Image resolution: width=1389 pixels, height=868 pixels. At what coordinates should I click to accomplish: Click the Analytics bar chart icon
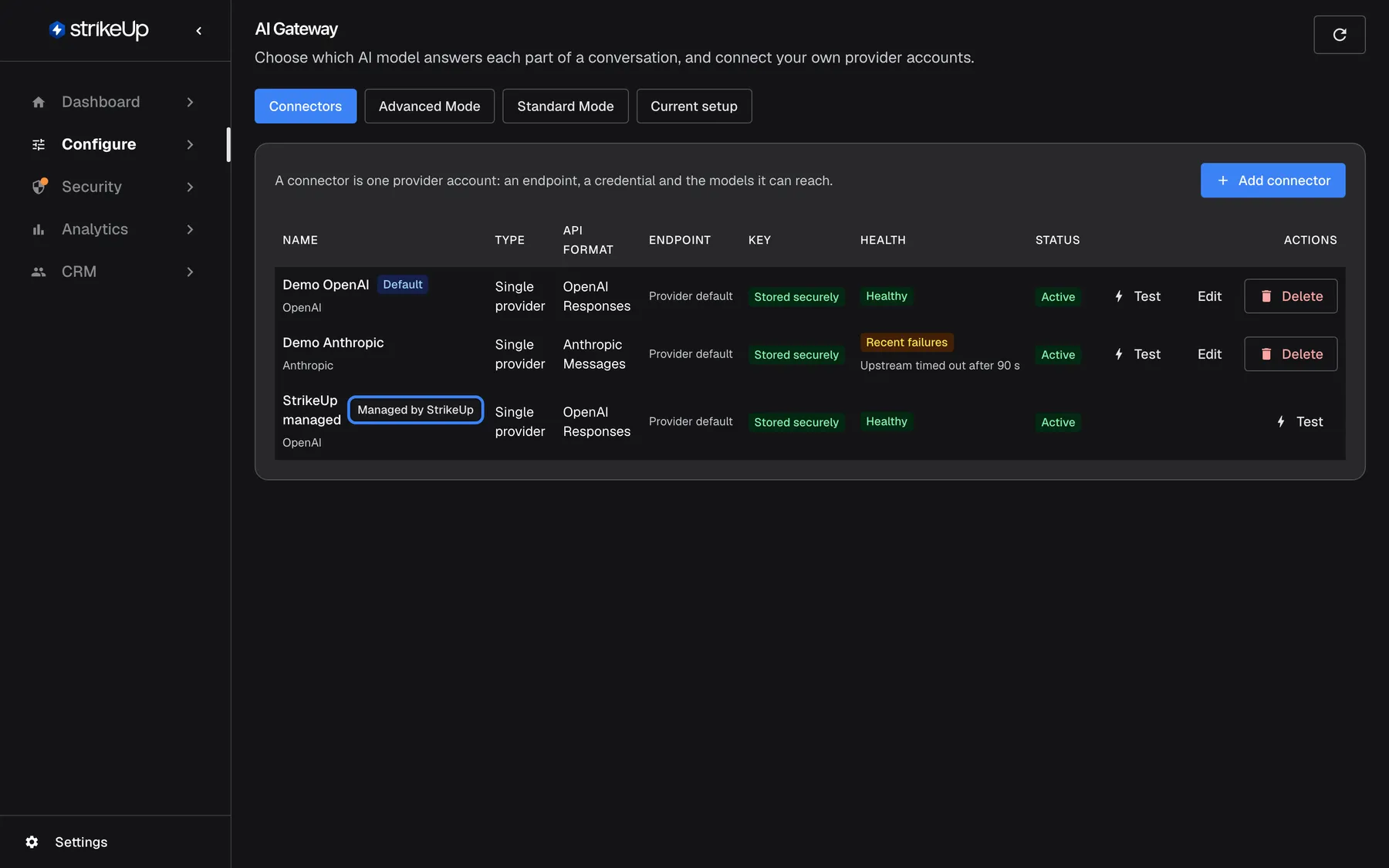pyautogui.click(x=39, y=229)
